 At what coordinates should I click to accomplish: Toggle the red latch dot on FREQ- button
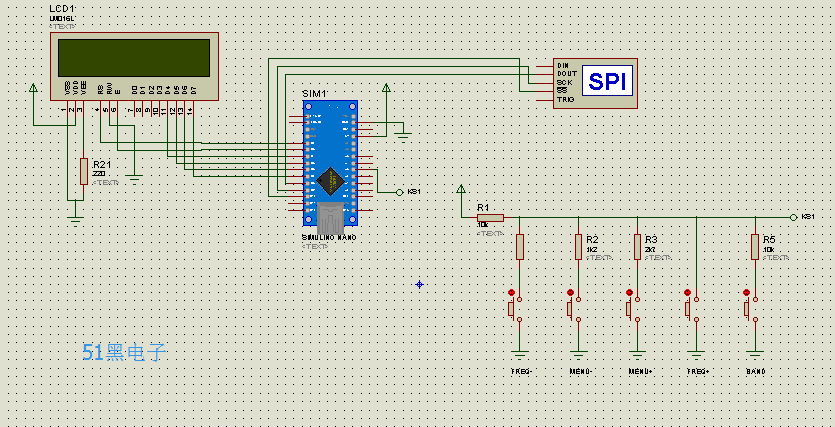(x=511, y=292)
